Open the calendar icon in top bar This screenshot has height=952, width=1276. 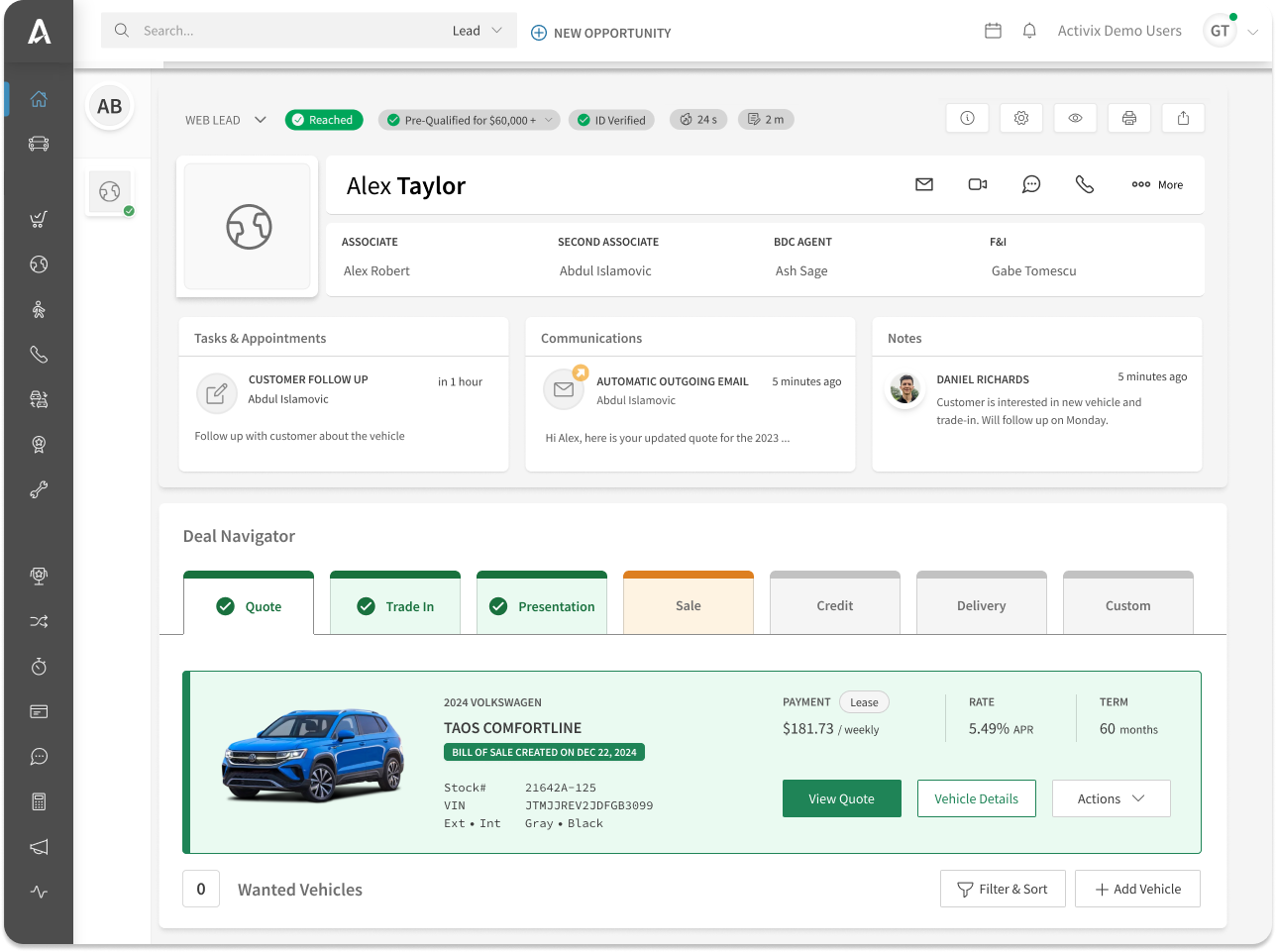pos(993,31)
